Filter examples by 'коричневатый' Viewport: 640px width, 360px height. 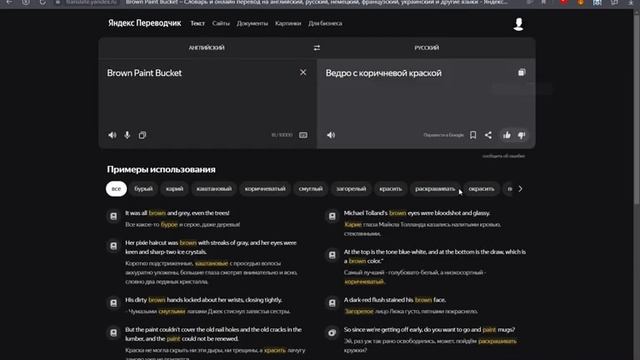tap(265, 189)
